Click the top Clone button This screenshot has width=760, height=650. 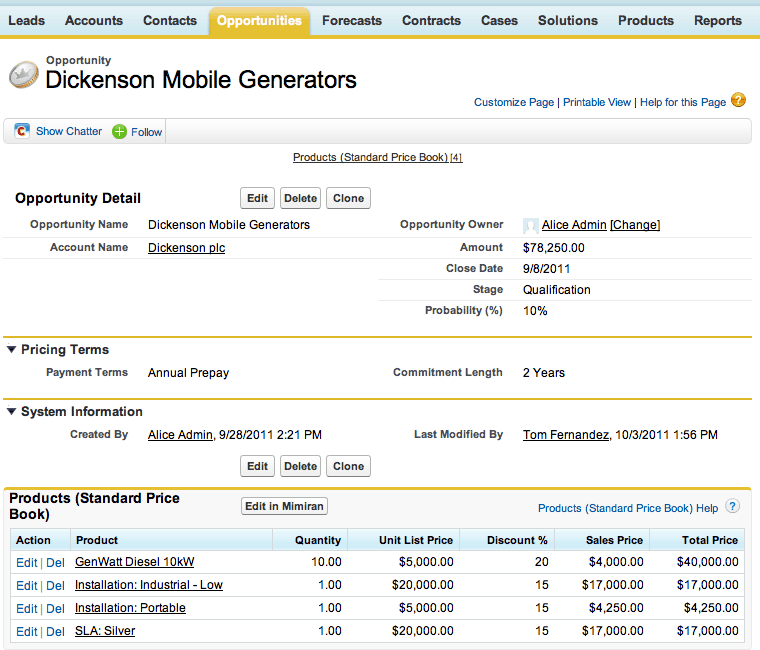348,198
